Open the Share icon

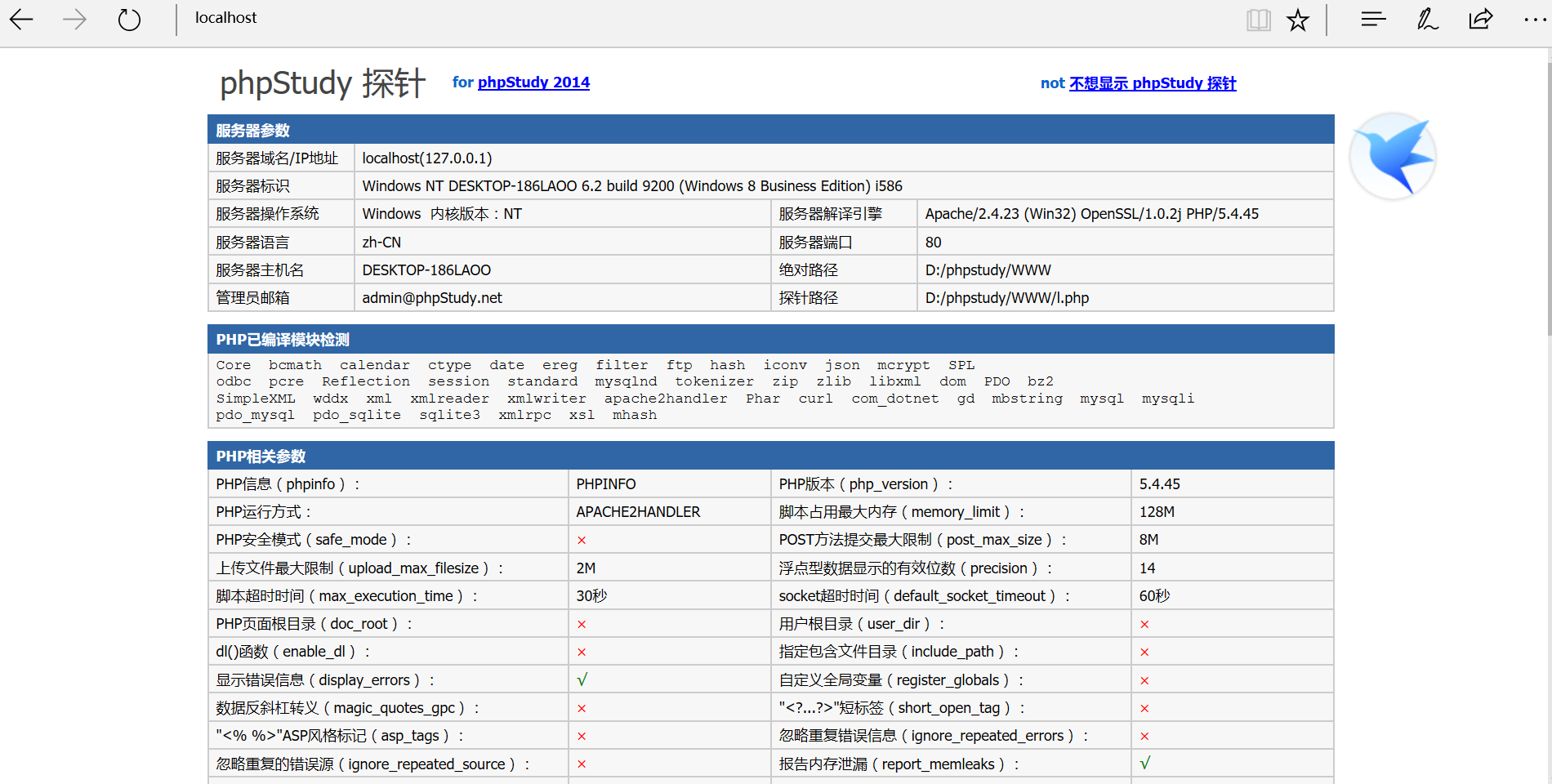(x=1480, y=19)
